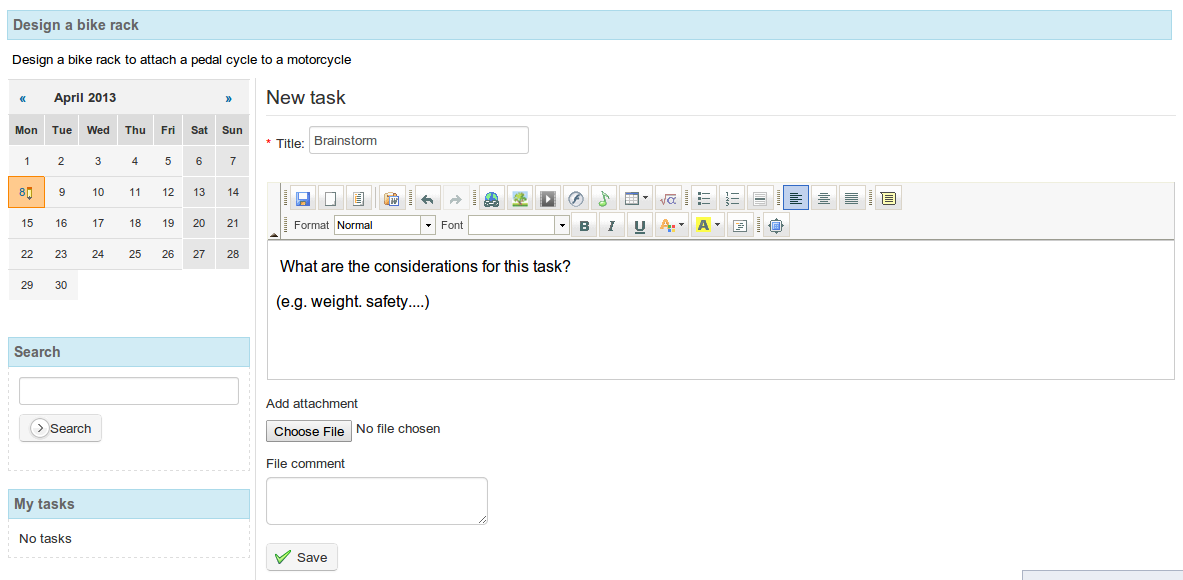Open the math formula editor icon
Screen dimensions: 1183x580
pos(668,198)
